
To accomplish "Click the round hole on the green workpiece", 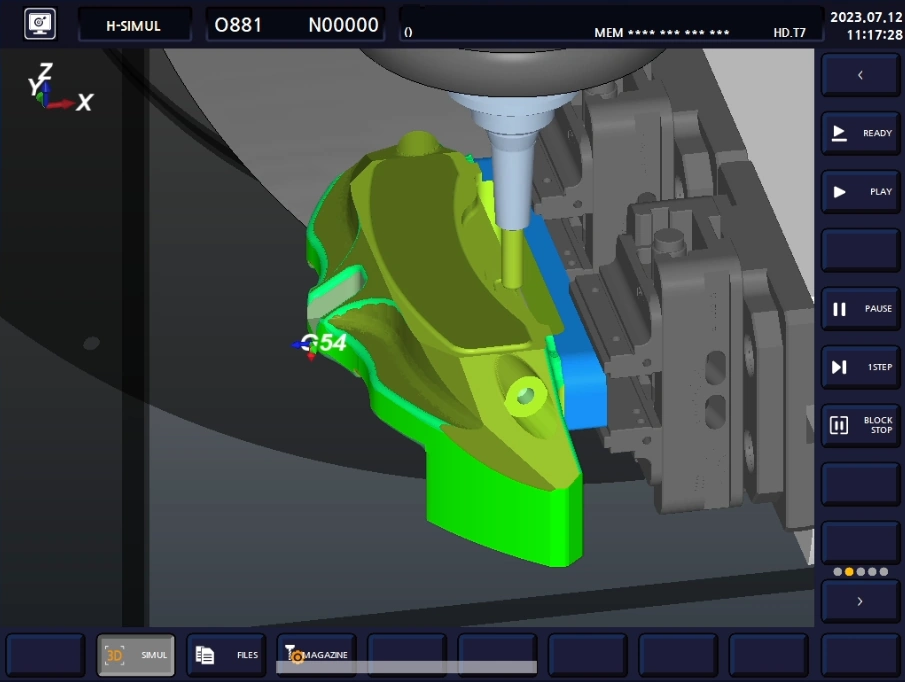I will click(523, 397).
